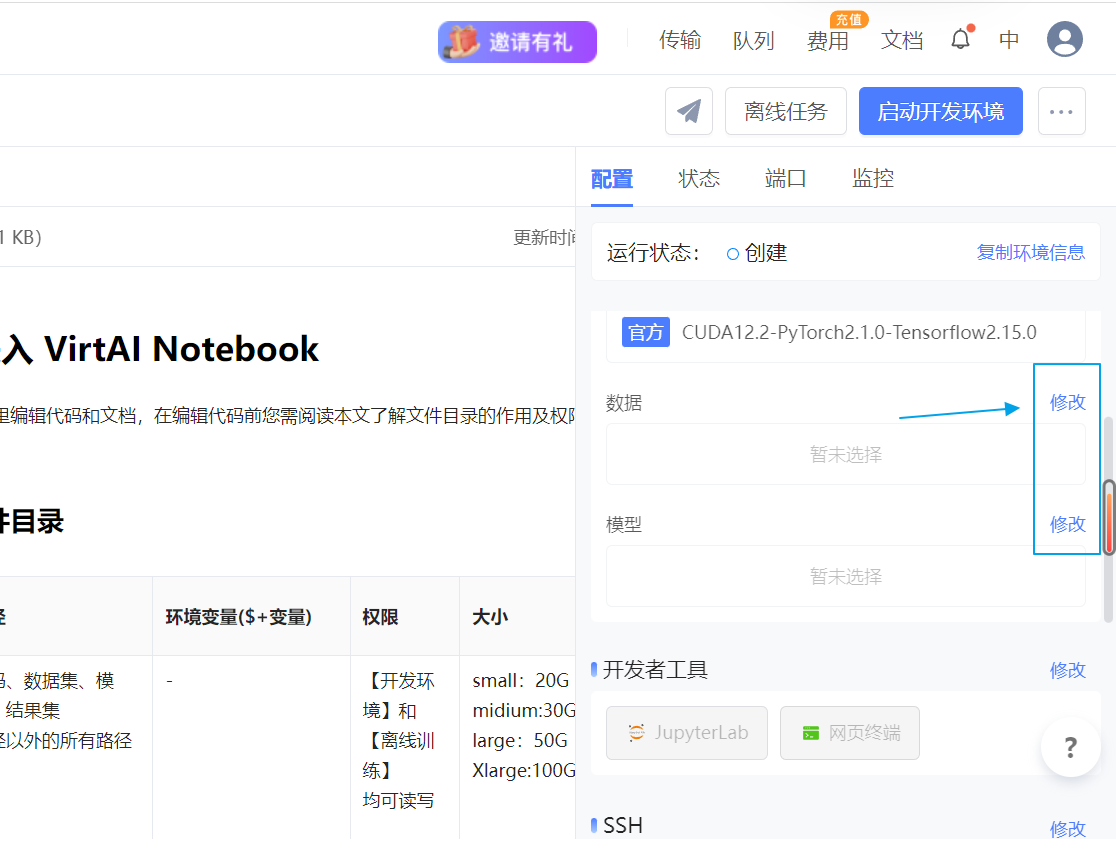This screenshot has width=1116, height=865.
Task: Switch to the 状态 tab
Action: [x=699, y=179]
